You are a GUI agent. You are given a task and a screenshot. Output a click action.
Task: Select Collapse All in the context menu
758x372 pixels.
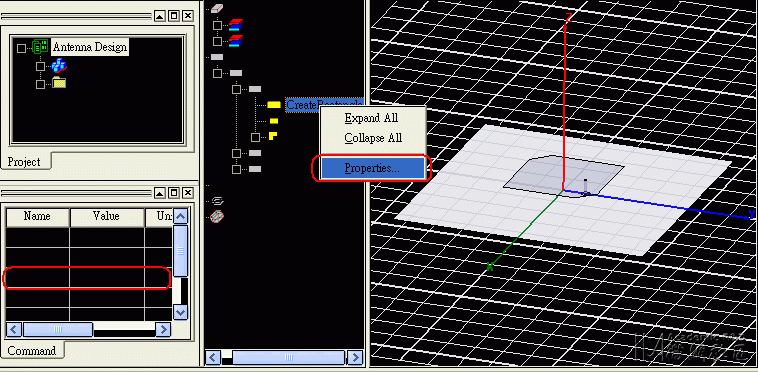[x=373, y=138]
